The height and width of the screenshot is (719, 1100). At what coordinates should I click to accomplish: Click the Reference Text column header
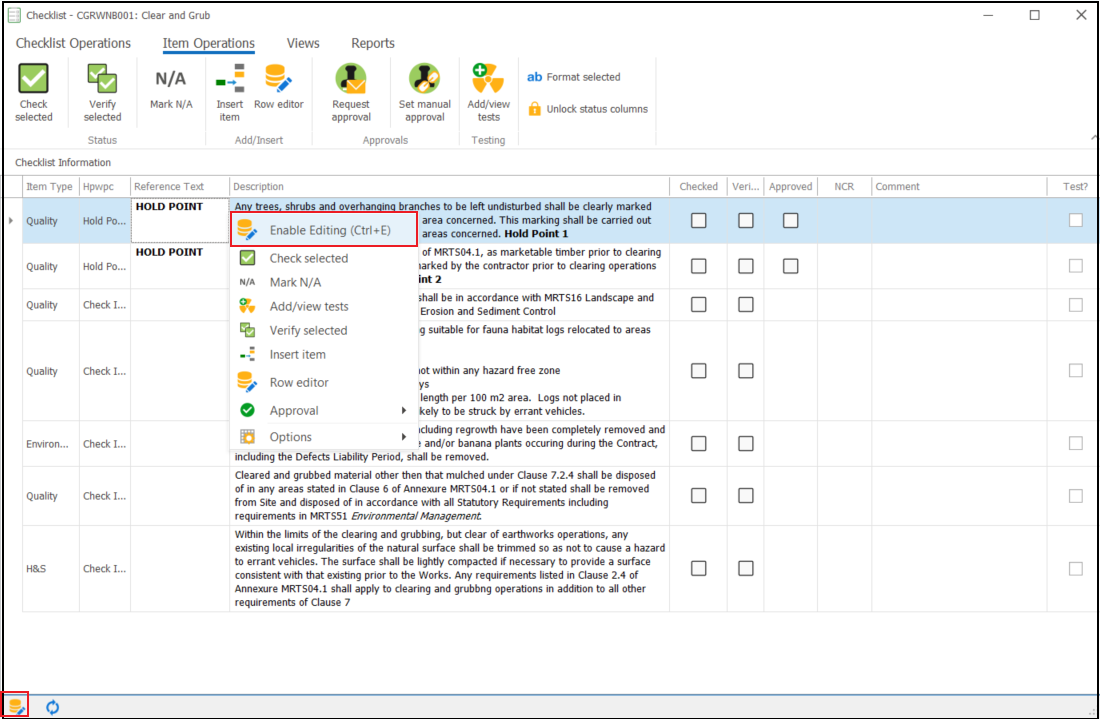[180, 187]
